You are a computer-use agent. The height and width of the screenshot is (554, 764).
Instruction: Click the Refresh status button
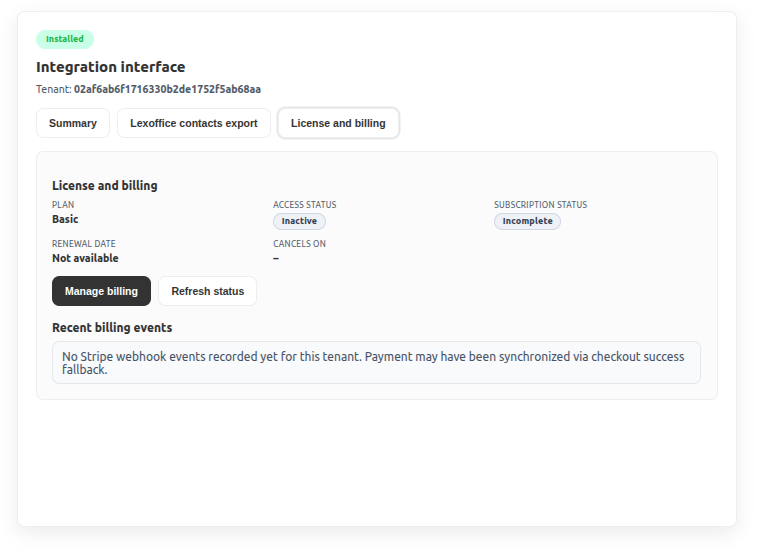pyautogui.click(x=208, y=291)
